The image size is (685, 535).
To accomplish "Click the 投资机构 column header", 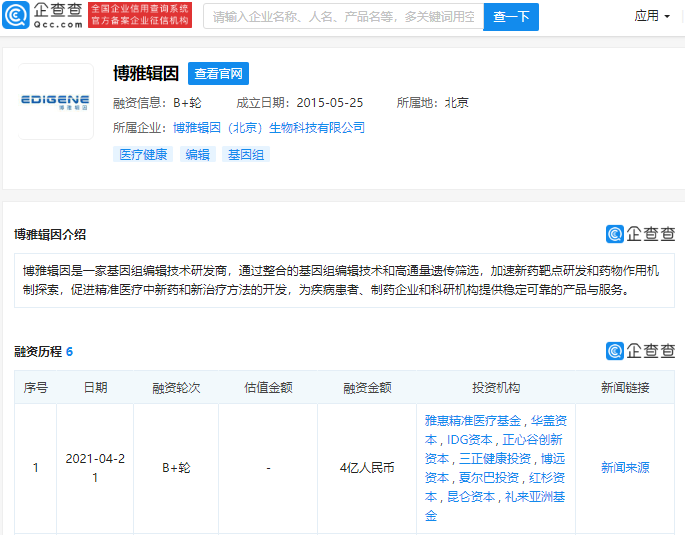I will point(496,387).
